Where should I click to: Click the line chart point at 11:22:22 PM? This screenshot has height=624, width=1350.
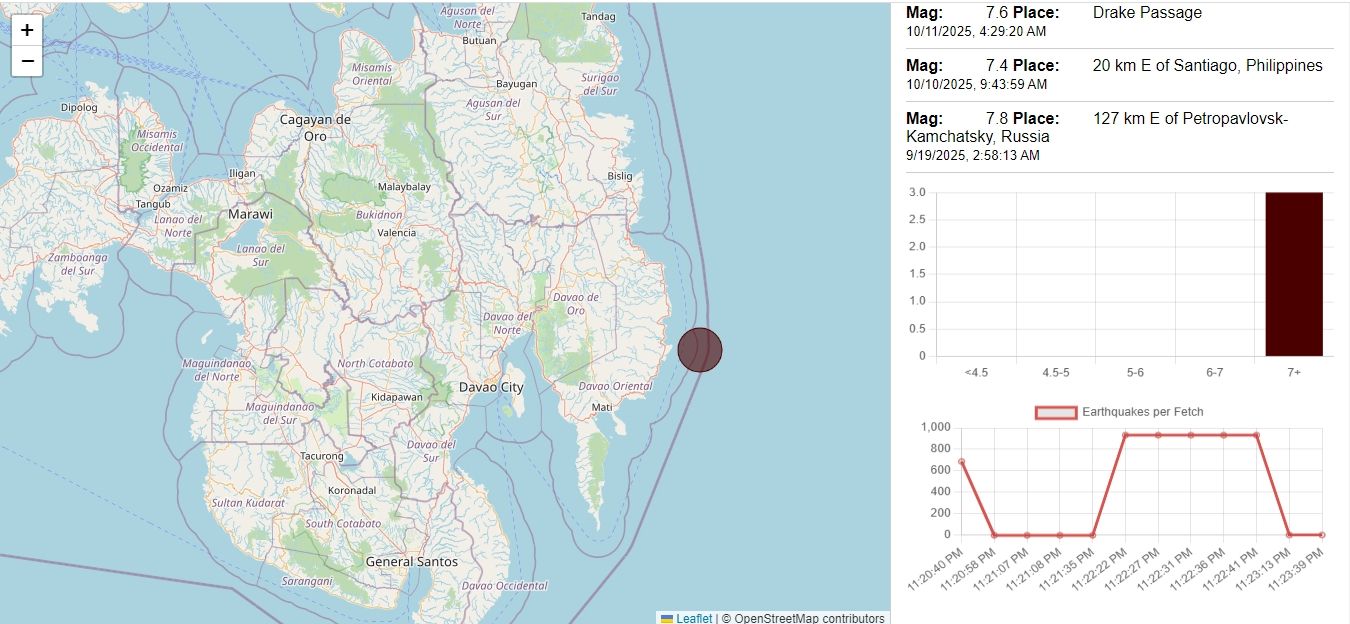point(1126,435)
